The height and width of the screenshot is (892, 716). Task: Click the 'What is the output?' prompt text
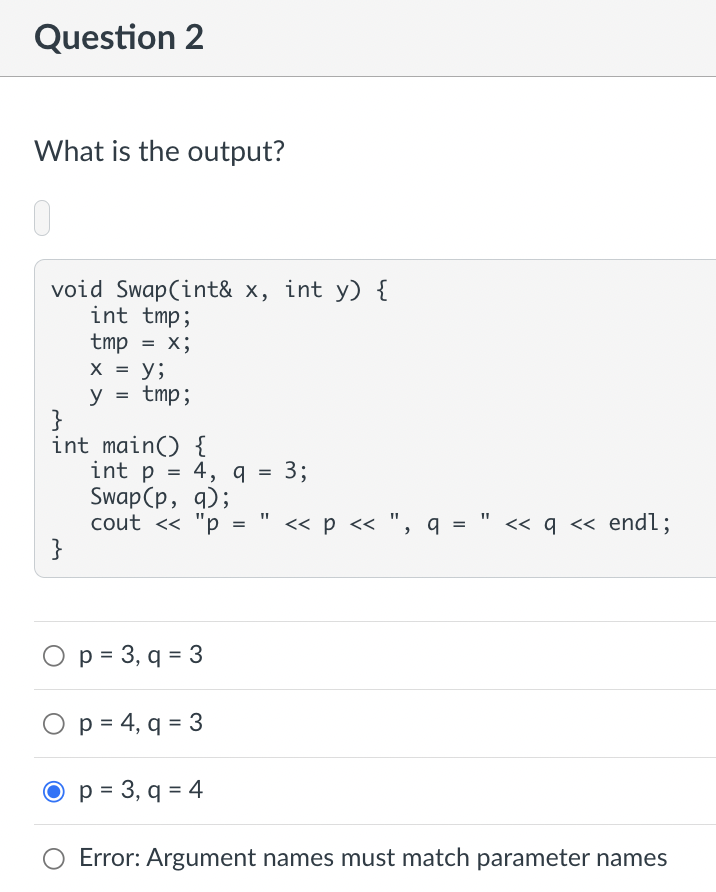[159, 151]
